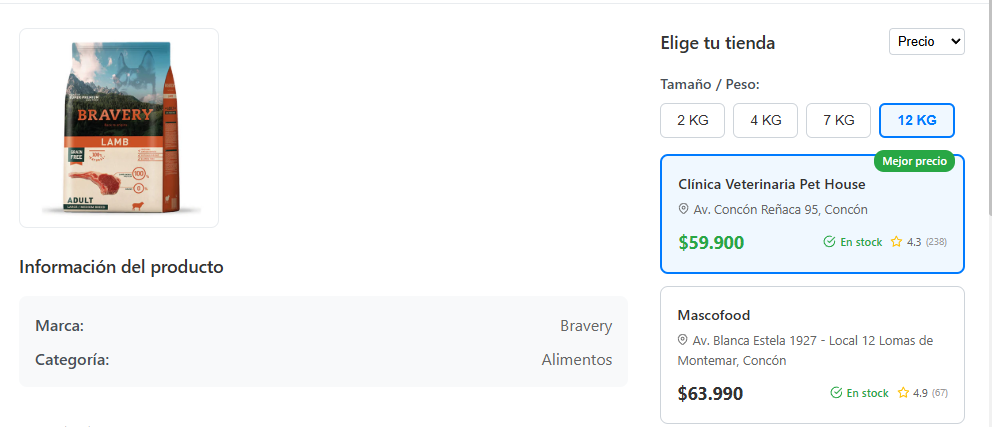This screenshot has width=992, height=427.
Task: Click the in-stock check icon on Mascofood card
Action: point(836,393)
